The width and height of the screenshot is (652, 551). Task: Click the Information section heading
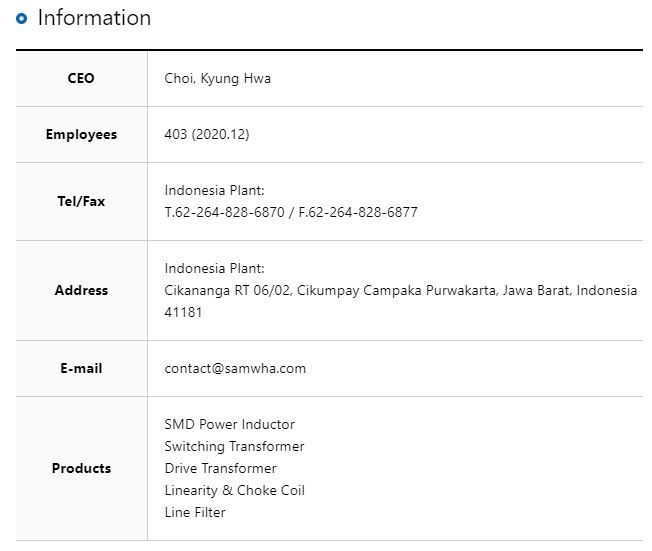[94, 18]
